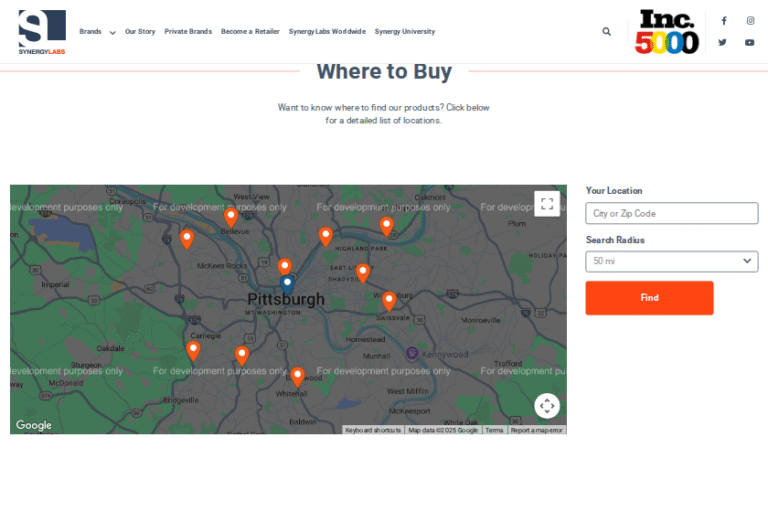Open the Private Brands menu item

click(x=188, y=32)
